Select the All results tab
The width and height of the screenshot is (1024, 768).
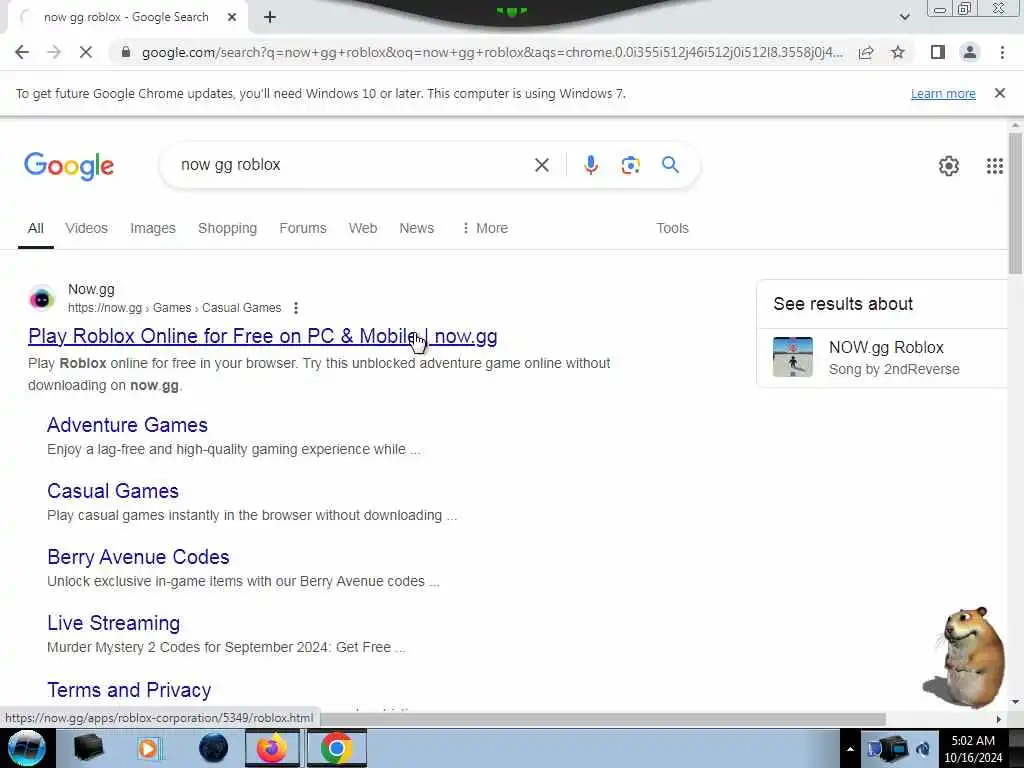36,228
